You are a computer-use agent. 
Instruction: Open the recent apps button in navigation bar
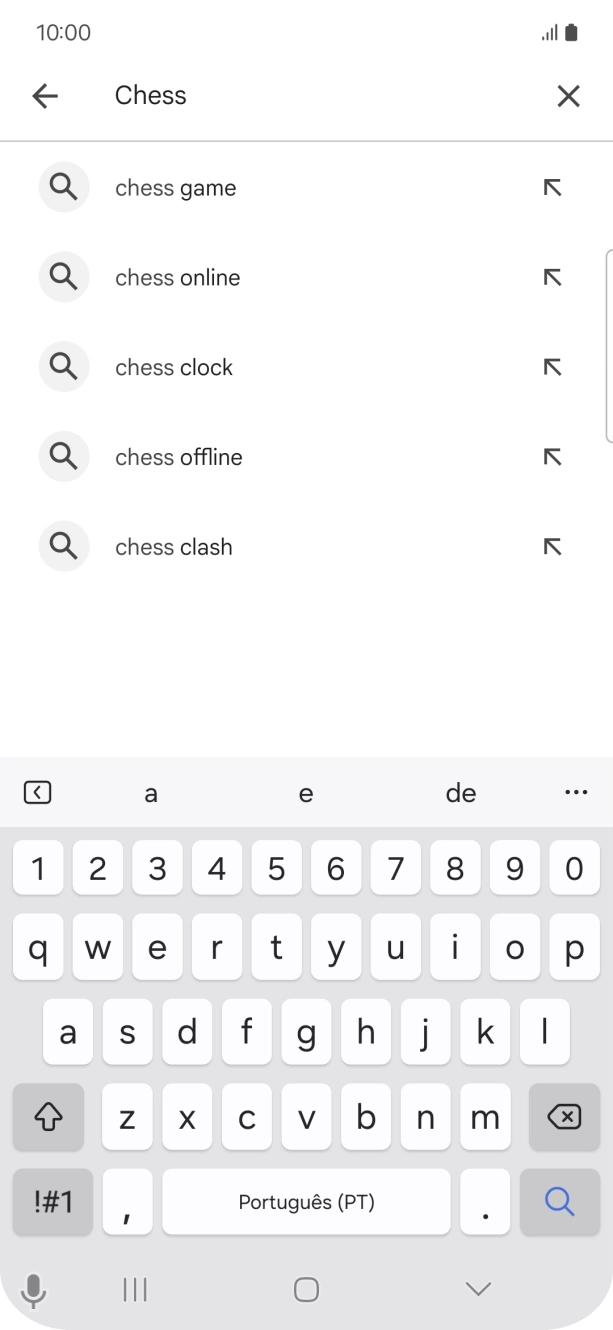click(133, 1289)
